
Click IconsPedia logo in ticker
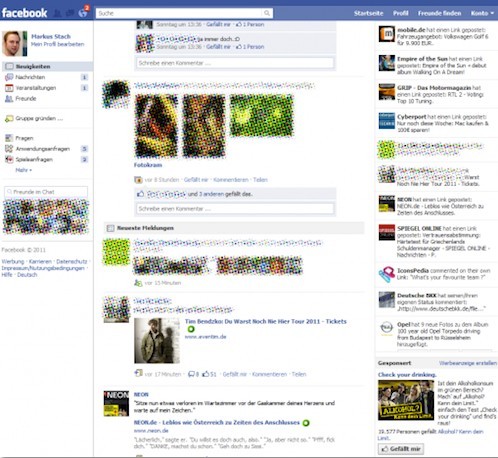(387, 275)
